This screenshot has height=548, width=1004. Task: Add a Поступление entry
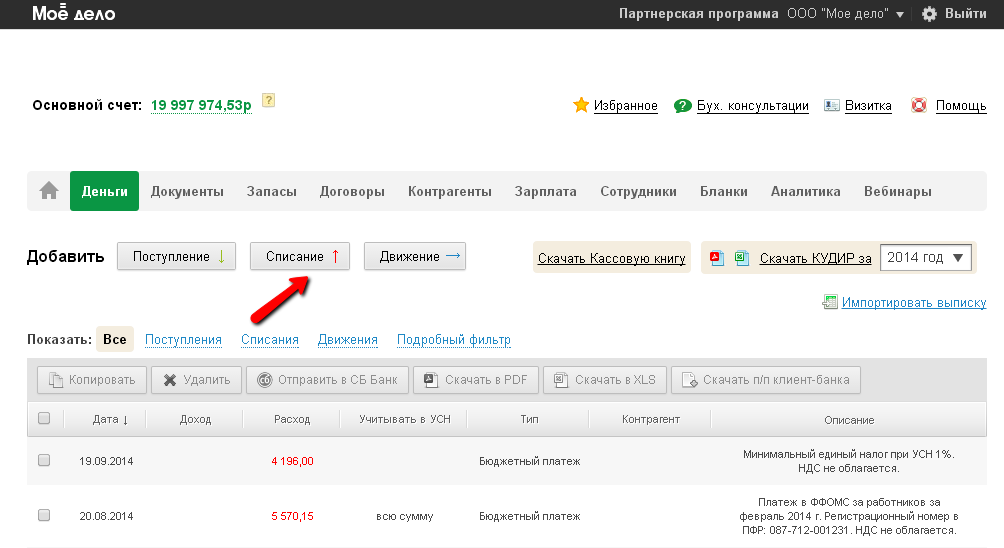[177, 256]
